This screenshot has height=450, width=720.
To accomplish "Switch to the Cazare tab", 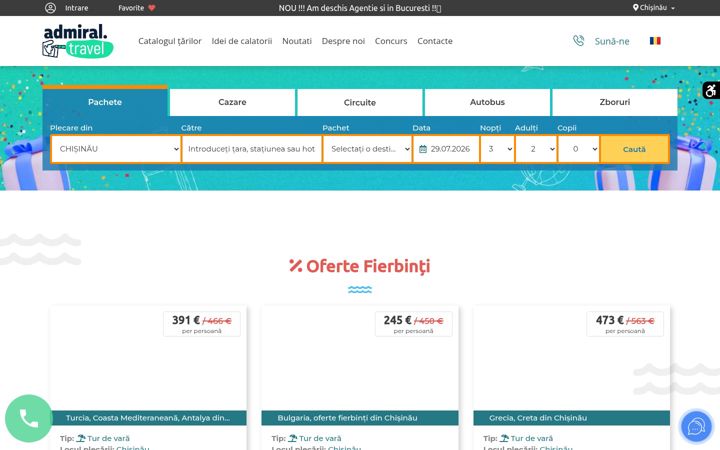I will [232, 102].
